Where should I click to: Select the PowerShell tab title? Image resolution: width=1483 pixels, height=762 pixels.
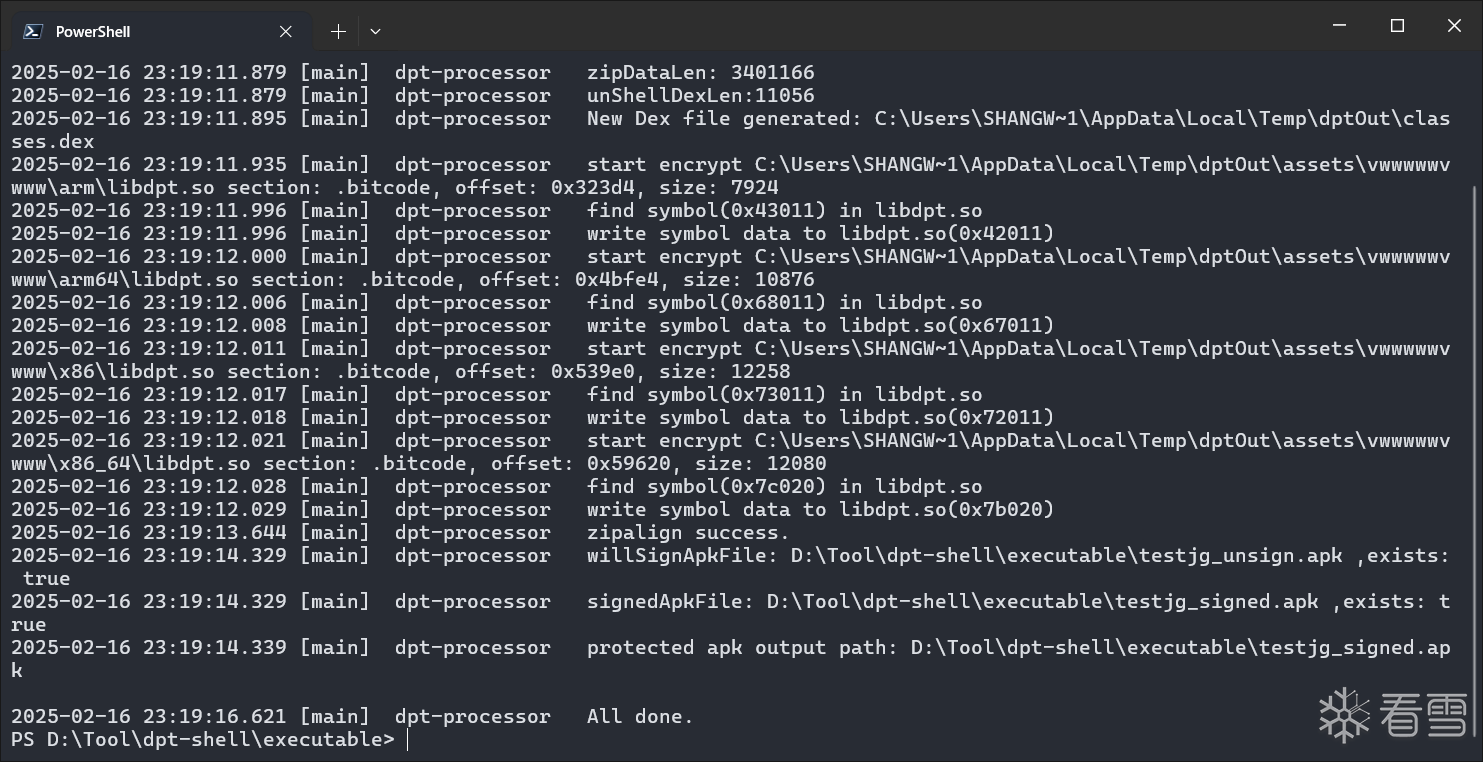(x=93, y=32)
